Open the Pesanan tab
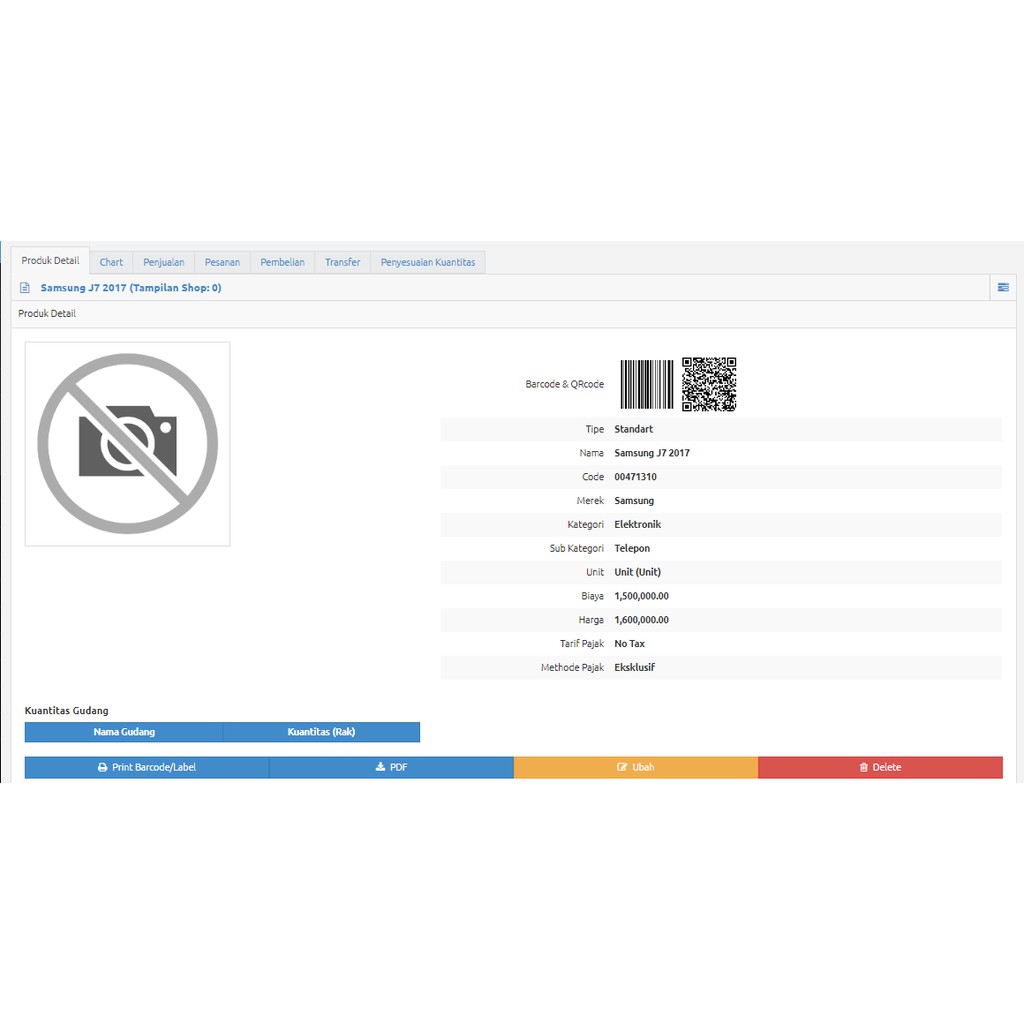This screenshot has width=1024, height=1024. pos(222,263)
